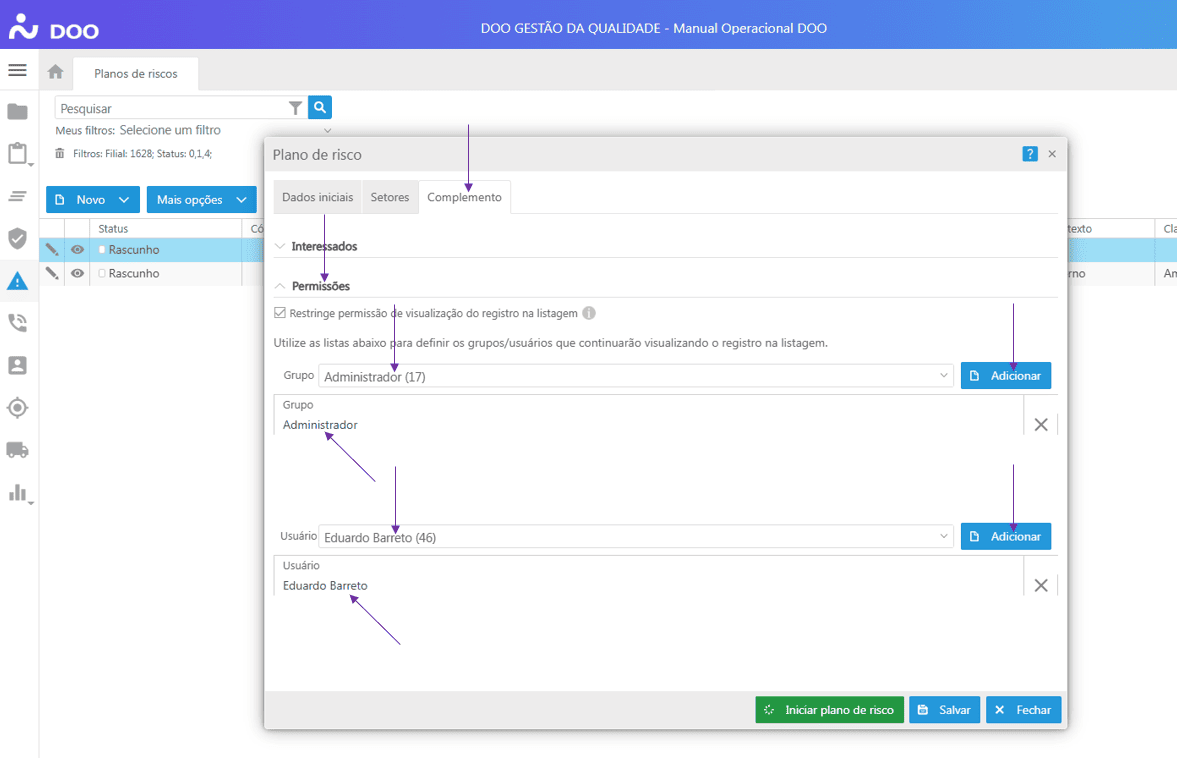Image resolution: width=1177 pixels, height=760 pixels.
Task: Click eye icon on second Rascunho row
Action: click(77, 273)
